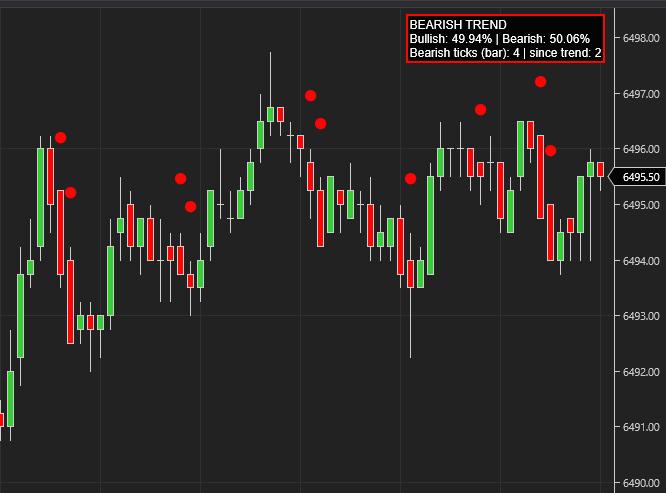Click the current price tag 6495.50

coord(638,177)
